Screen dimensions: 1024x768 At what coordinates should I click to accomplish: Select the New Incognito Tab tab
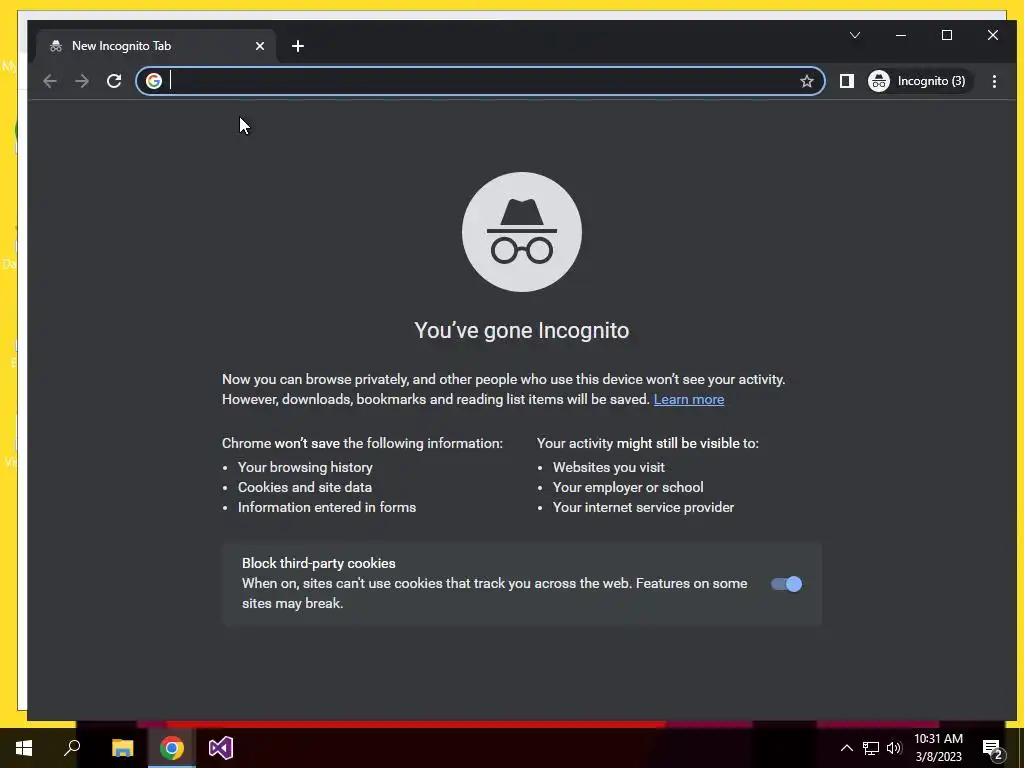(157, 46)
